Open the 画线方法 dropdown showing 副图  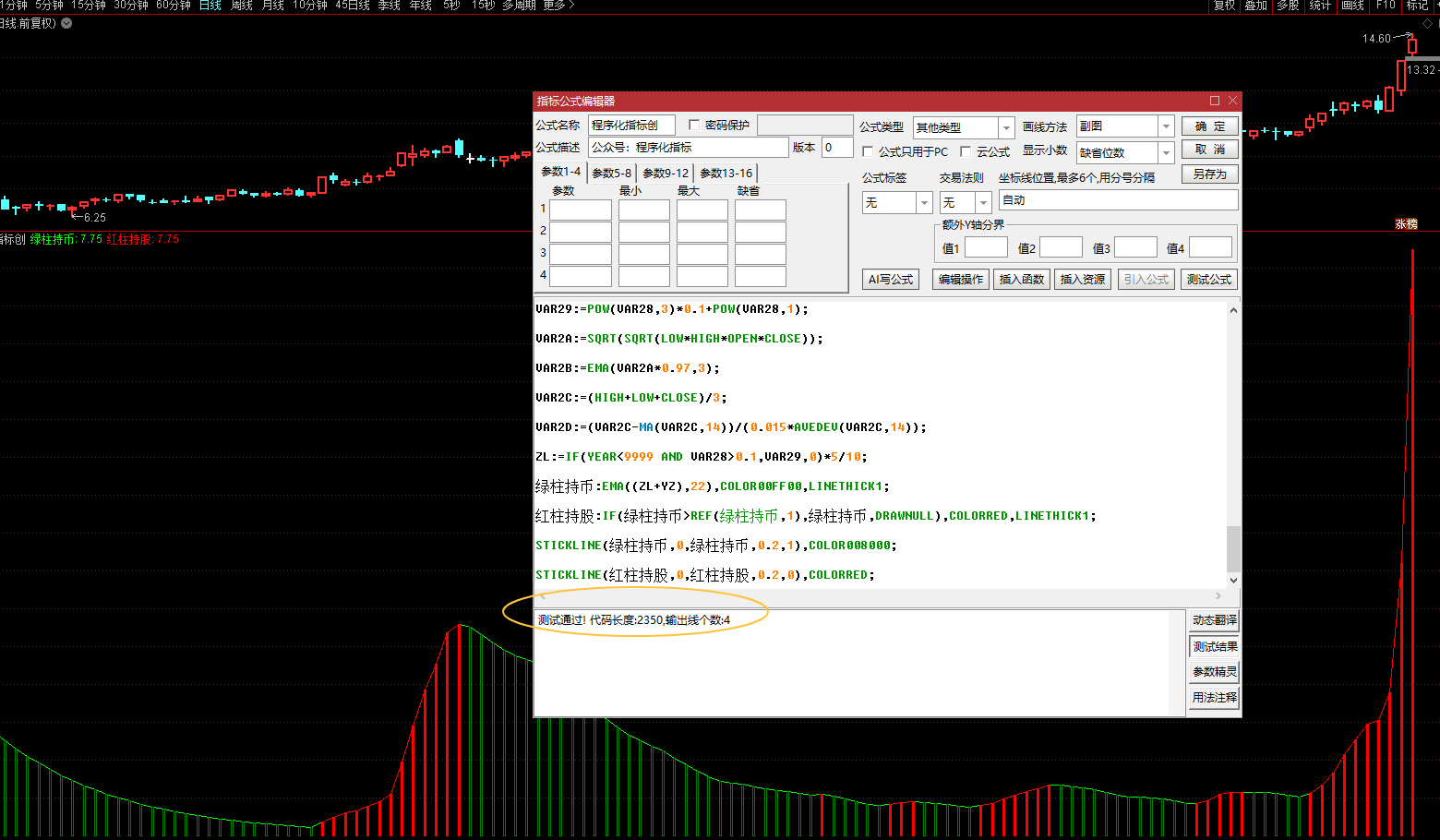[x=1166, y=126]
